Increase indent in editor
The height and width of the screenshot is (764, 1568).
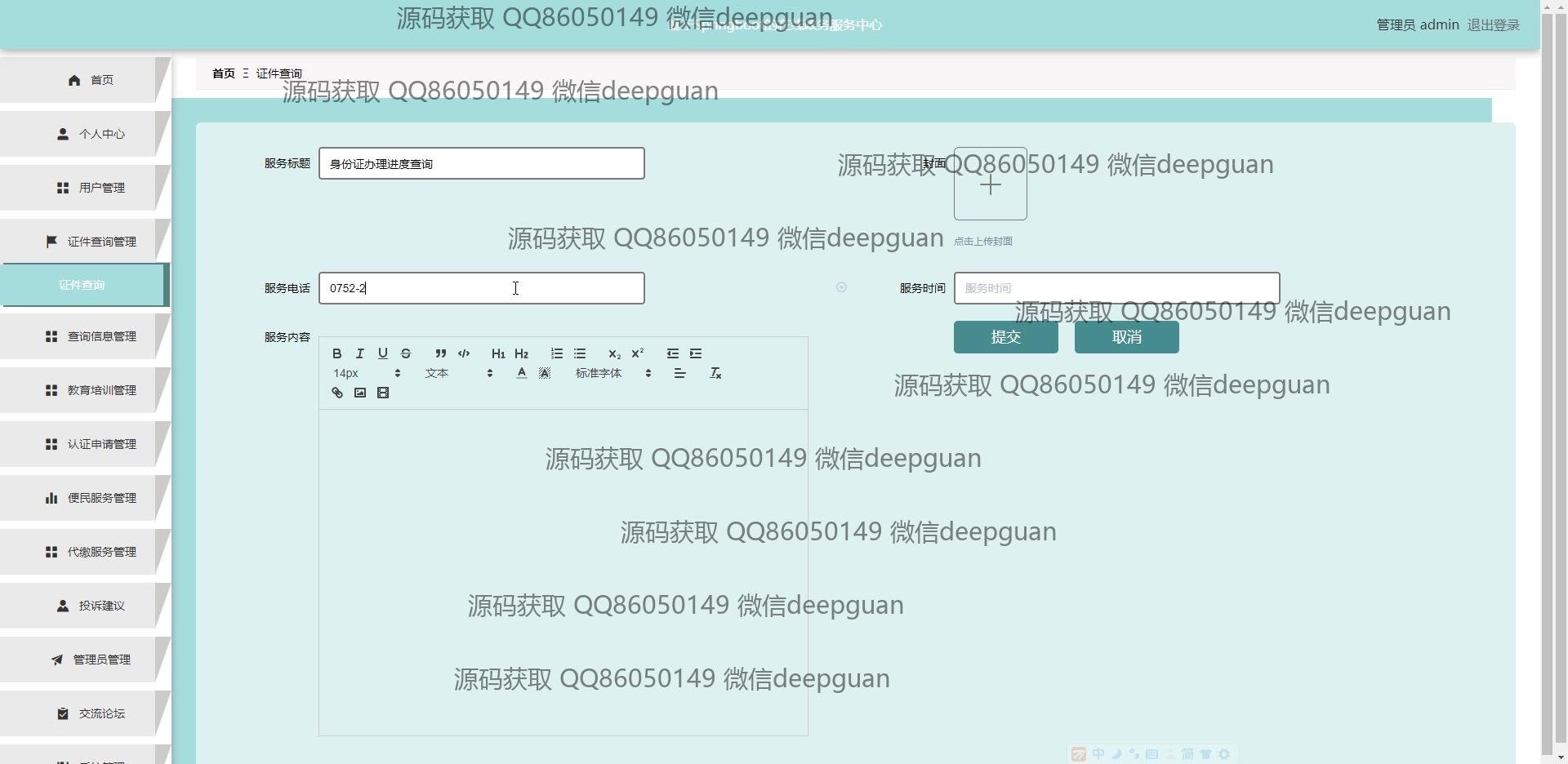pos(696,353)
